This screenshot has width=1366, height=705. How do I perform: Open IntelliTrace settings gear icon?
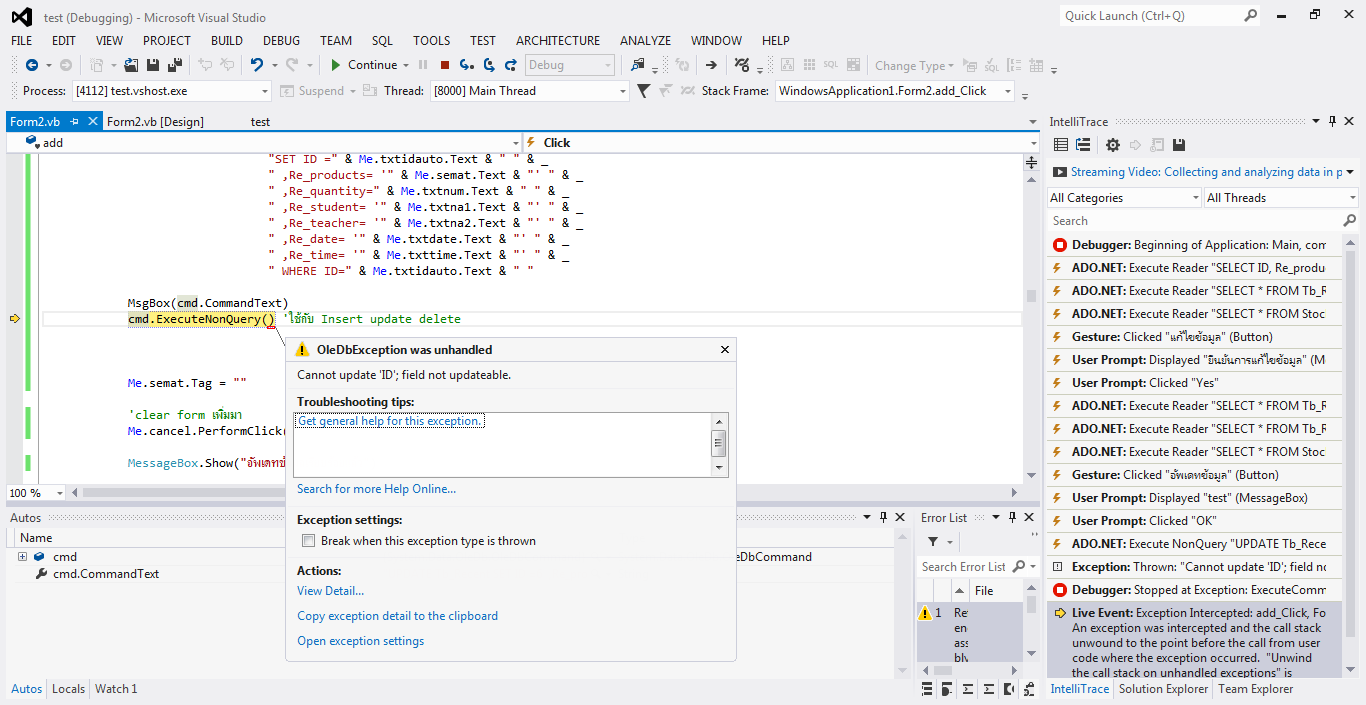click(x=1112, y=146)
